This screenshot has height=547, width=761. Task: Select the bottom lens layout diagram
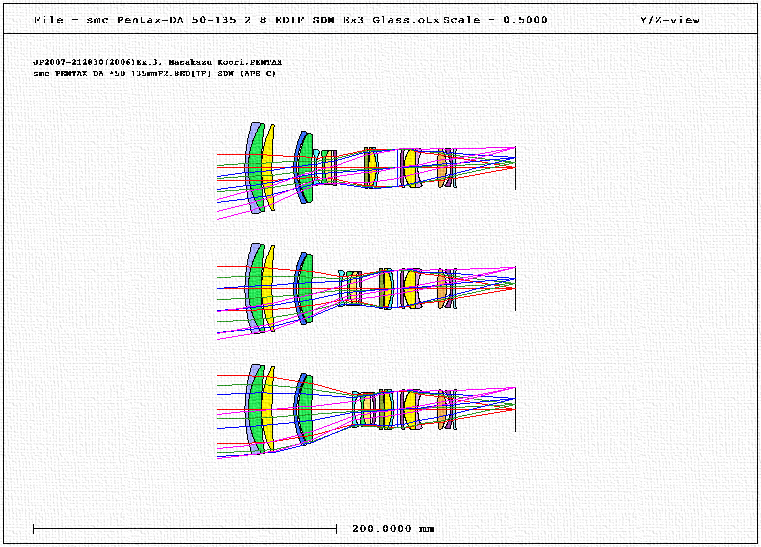366,411
